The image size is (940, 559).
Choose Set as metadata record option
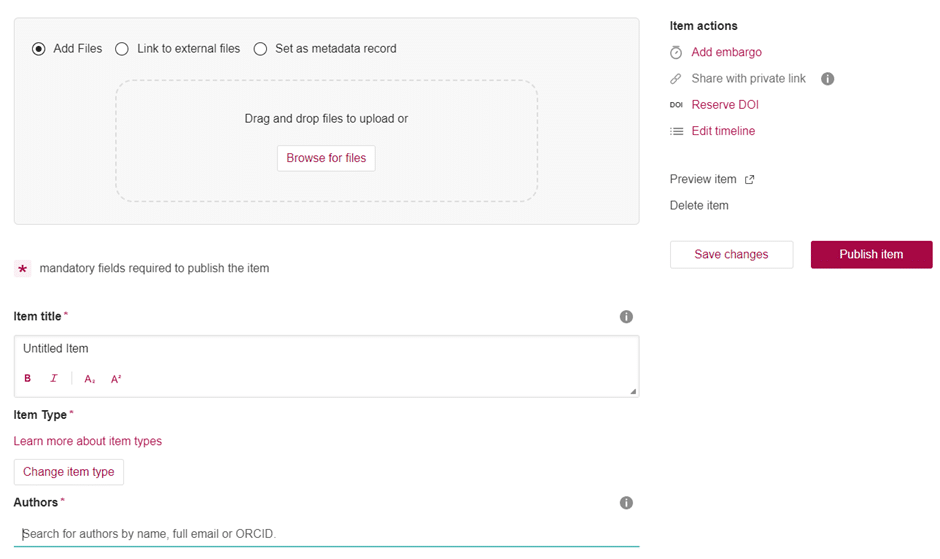pyautogui.click(x=260, y=48)
